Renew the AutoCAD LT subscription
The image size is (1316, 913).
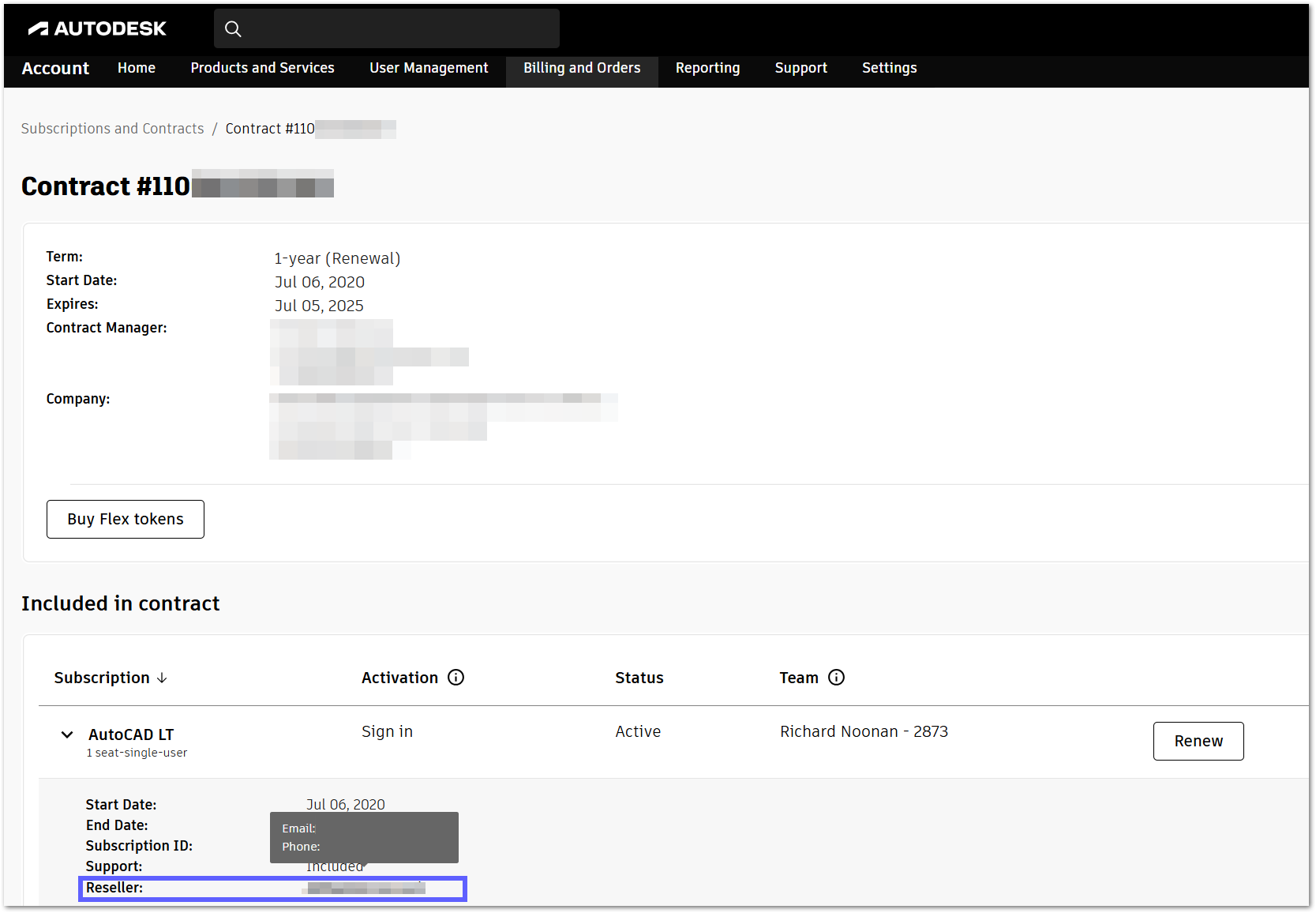coord(1198,741)
